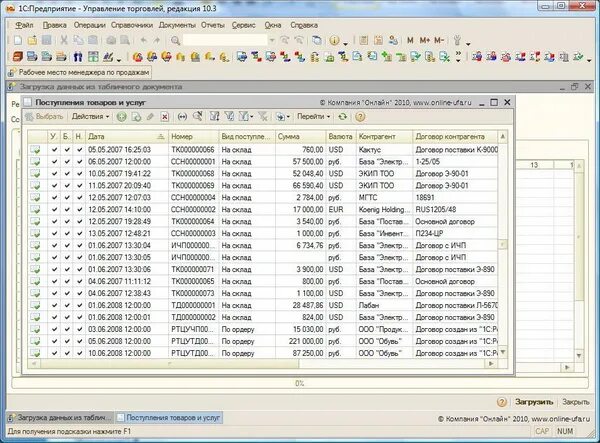Viewport: 600px width, 443px height.
Task: Click the green Add document icon
Action: [x=122, y=117]
